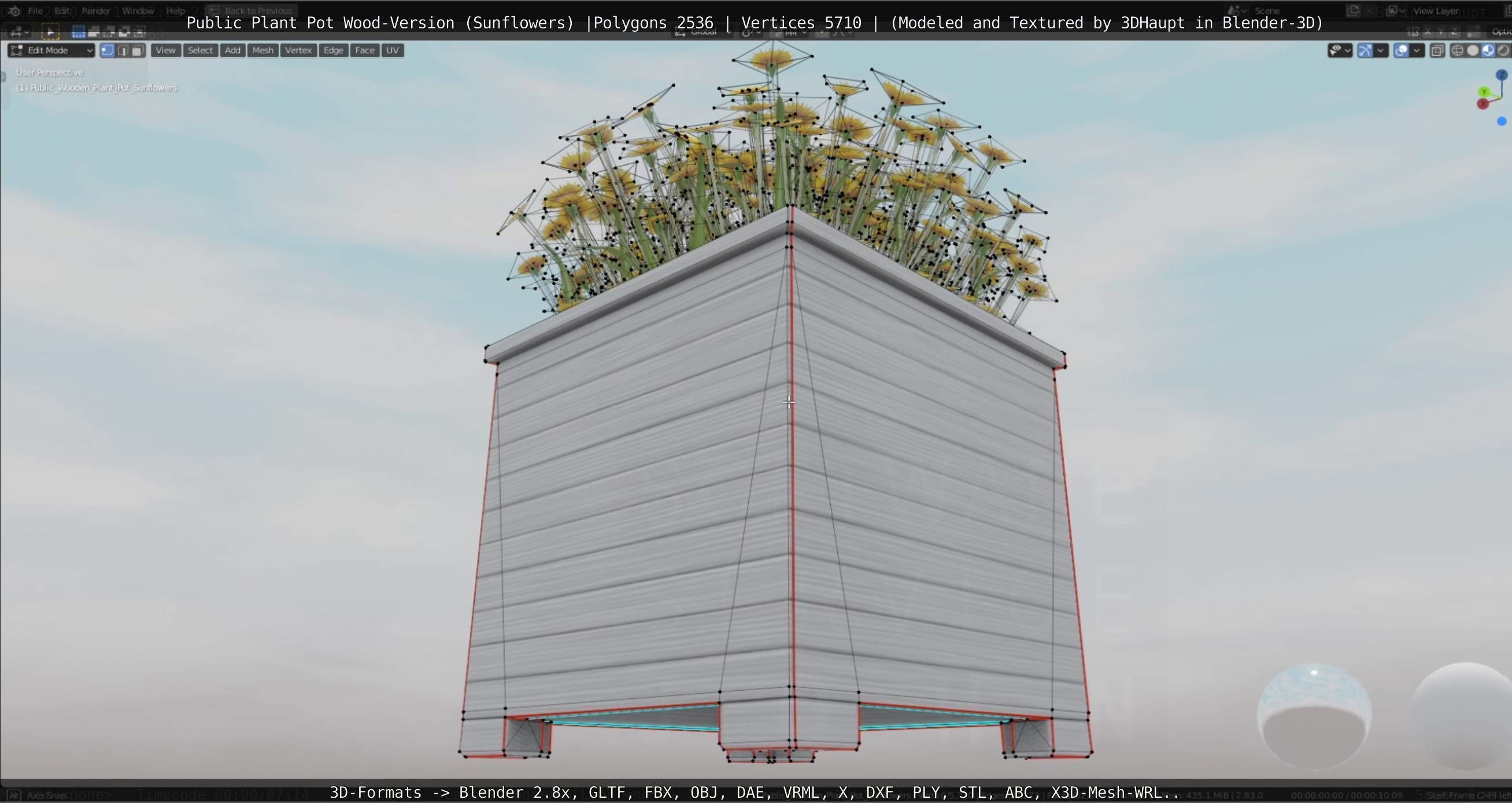Open the Face menu
Viewport: 1512px width, 803px height.
coord(364,50)
